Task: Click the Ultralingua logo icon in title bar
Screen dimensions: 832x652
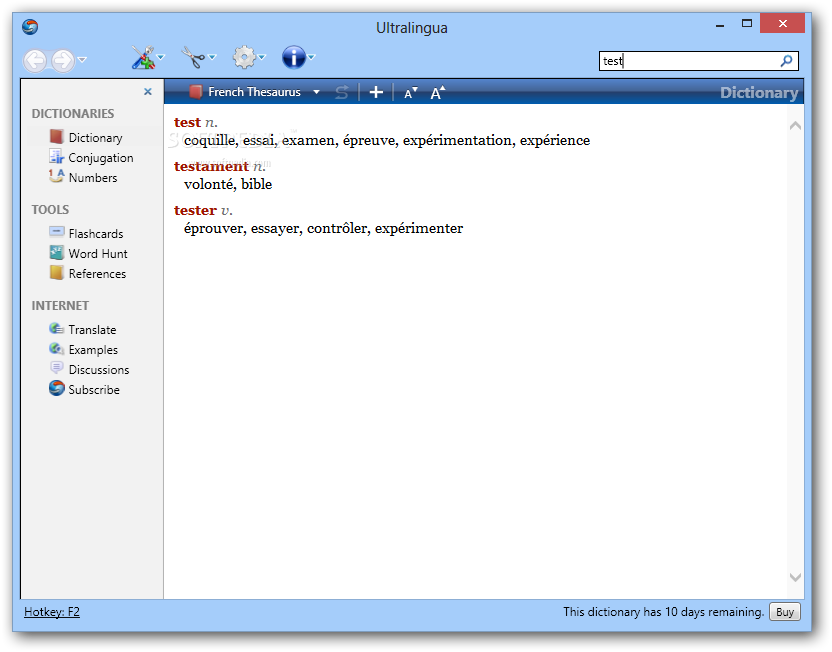Action: [30, 27]
